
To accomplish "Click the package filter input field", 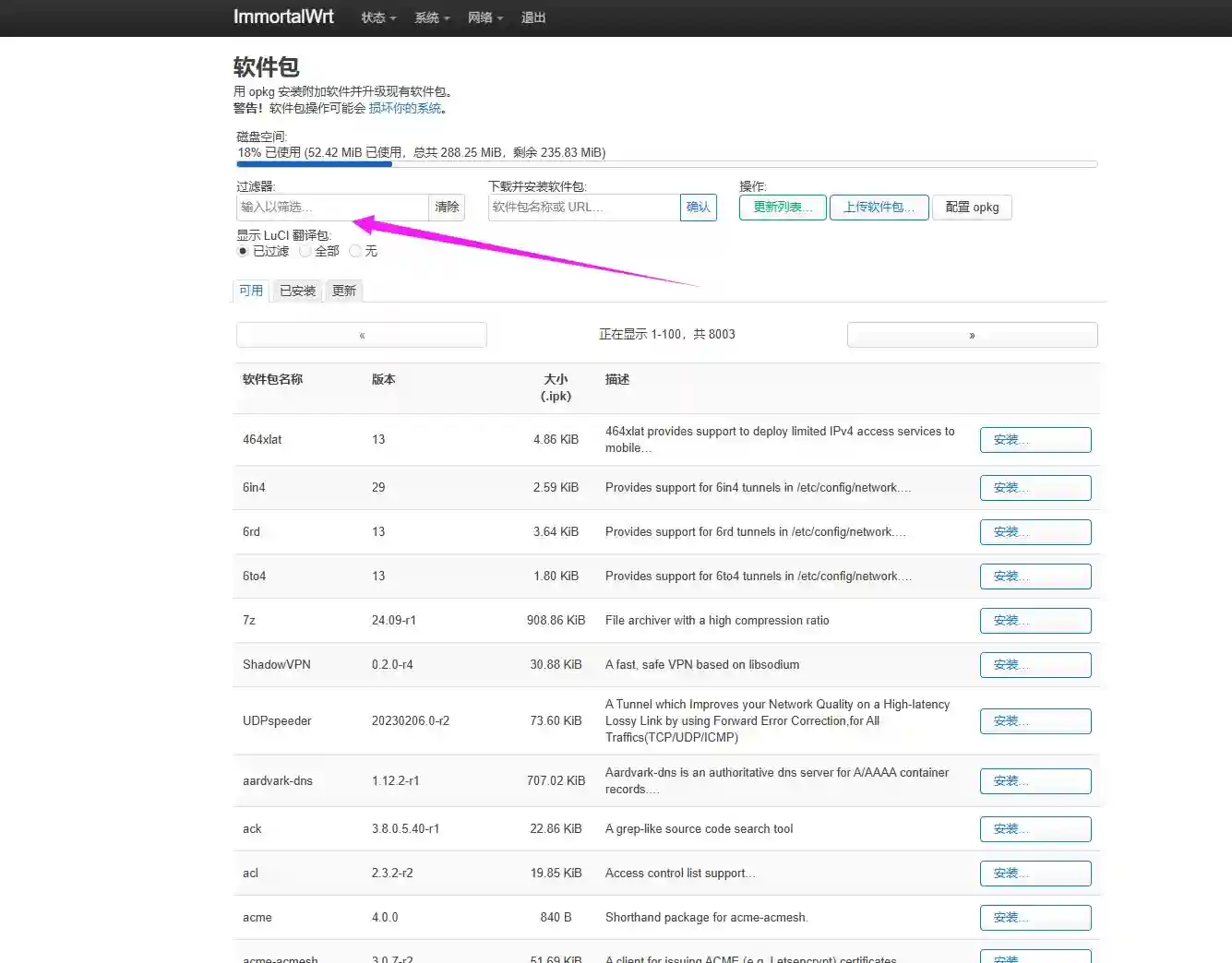I will 332,207.
